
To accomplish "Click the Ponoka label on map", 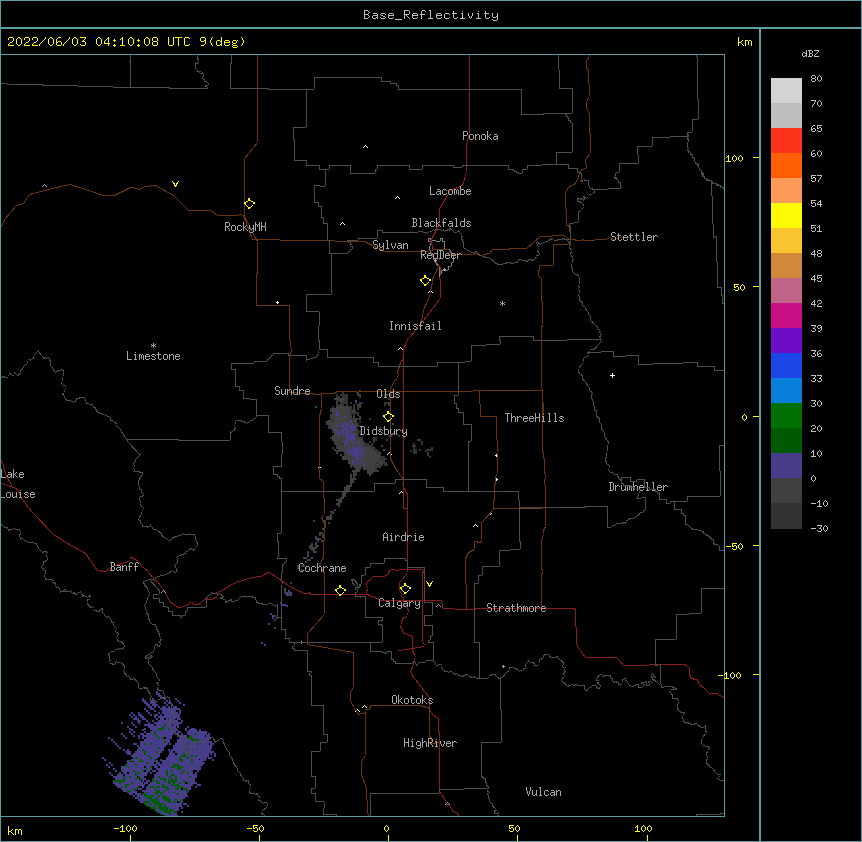I will pos(480,136).
